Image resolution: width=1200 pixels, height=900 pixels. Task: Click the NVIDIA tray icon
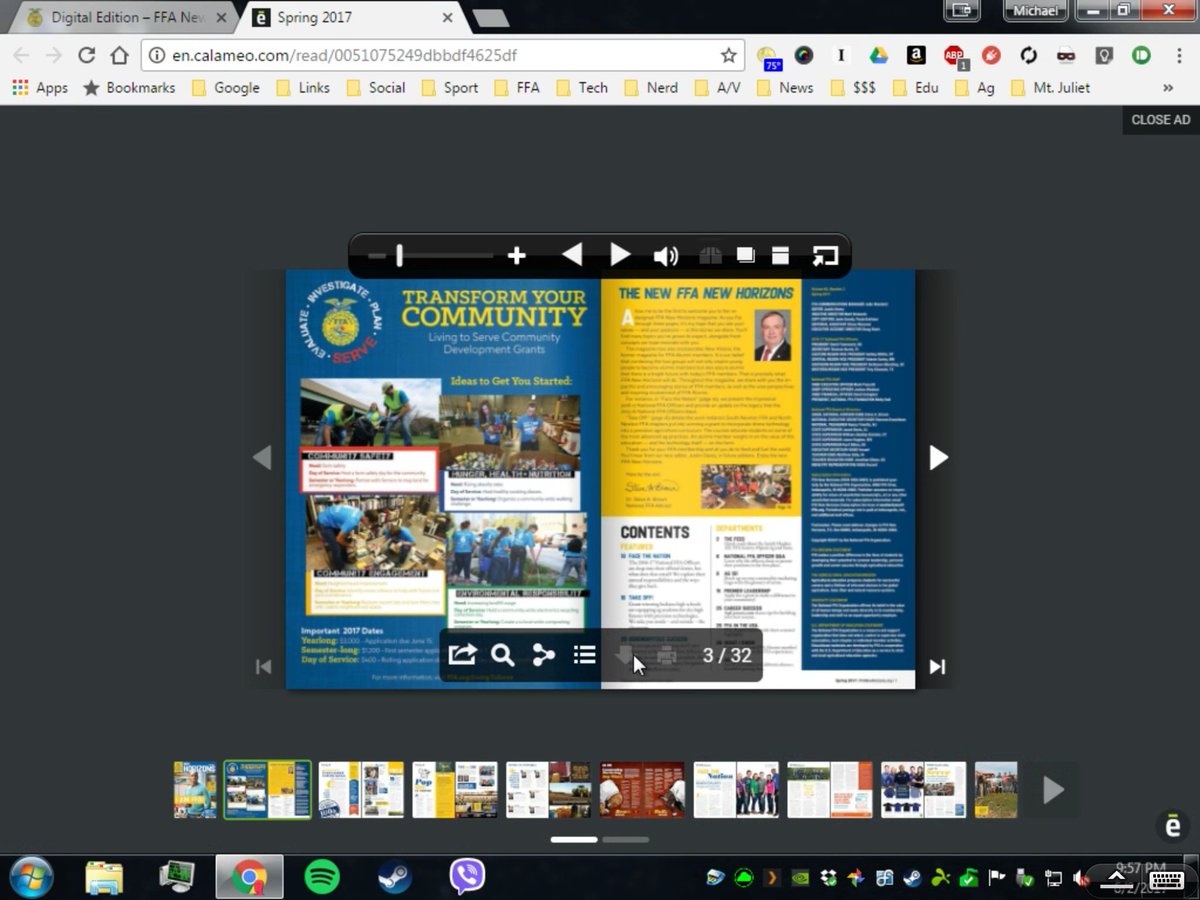[799, 879]
